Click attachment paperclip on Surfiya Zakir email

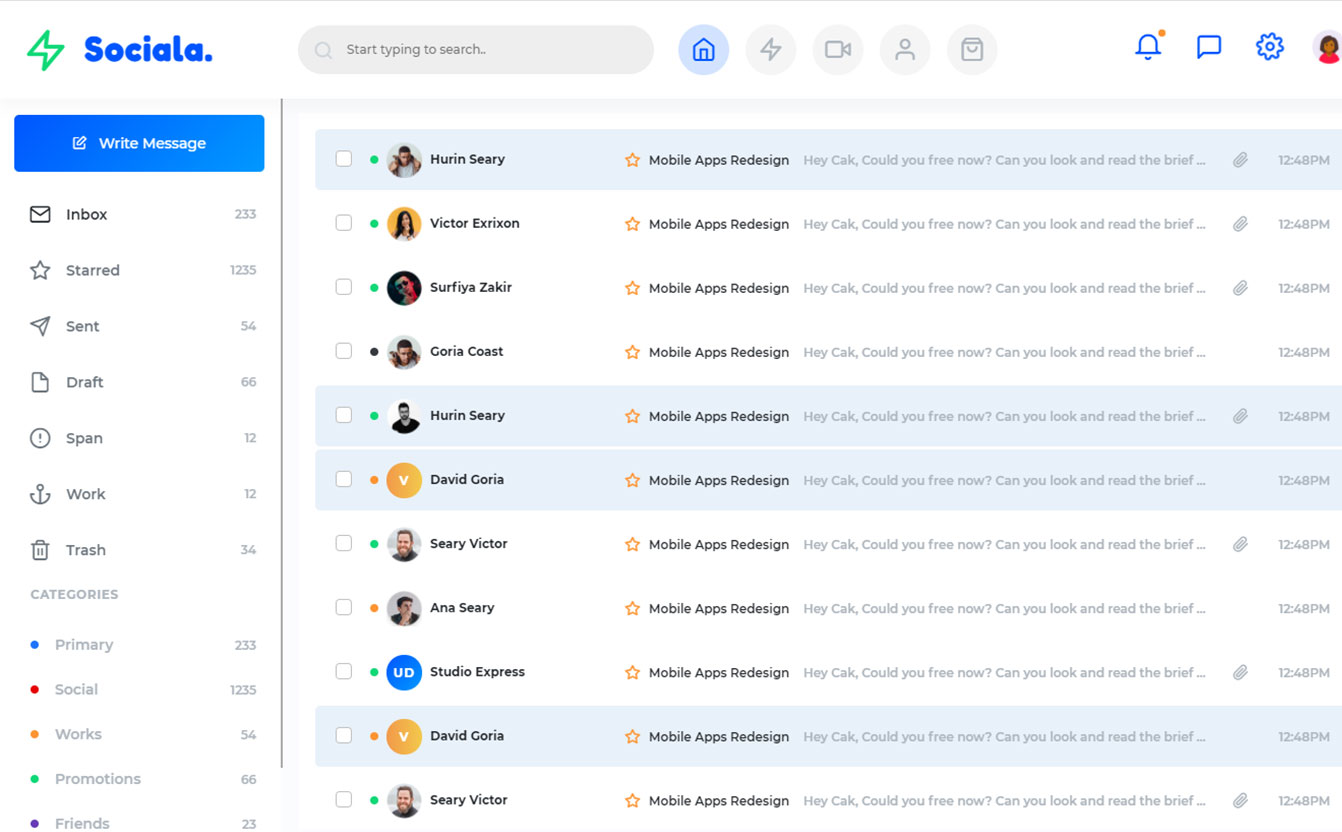click(1240, 288)
